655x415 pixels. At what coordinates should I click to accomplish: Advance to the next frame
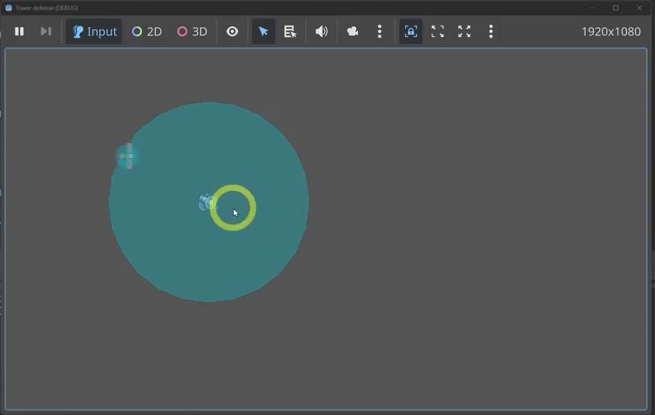[46, 31]
